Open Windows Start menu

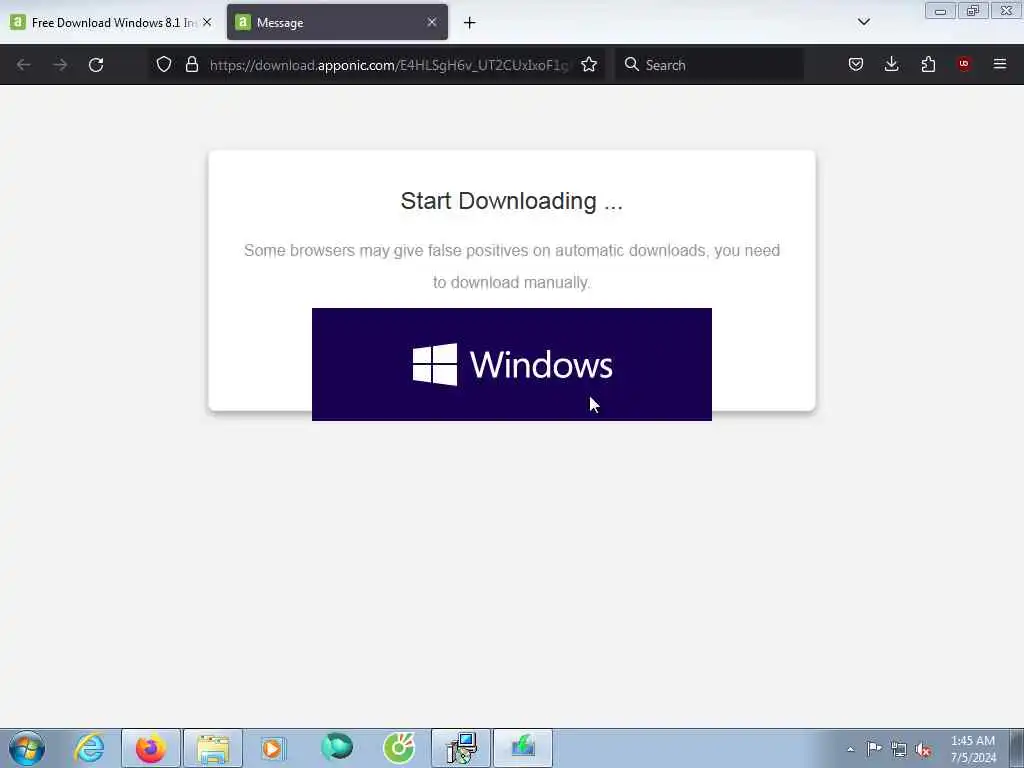(27, 748)
